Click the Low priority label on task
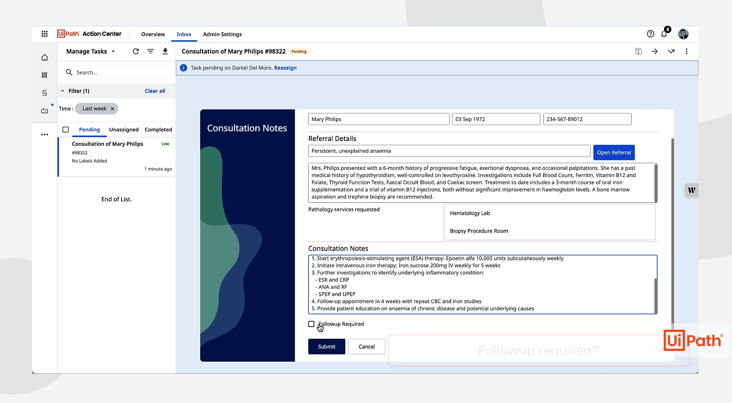The width and height of the screenshot is (732, 403). 165,144
